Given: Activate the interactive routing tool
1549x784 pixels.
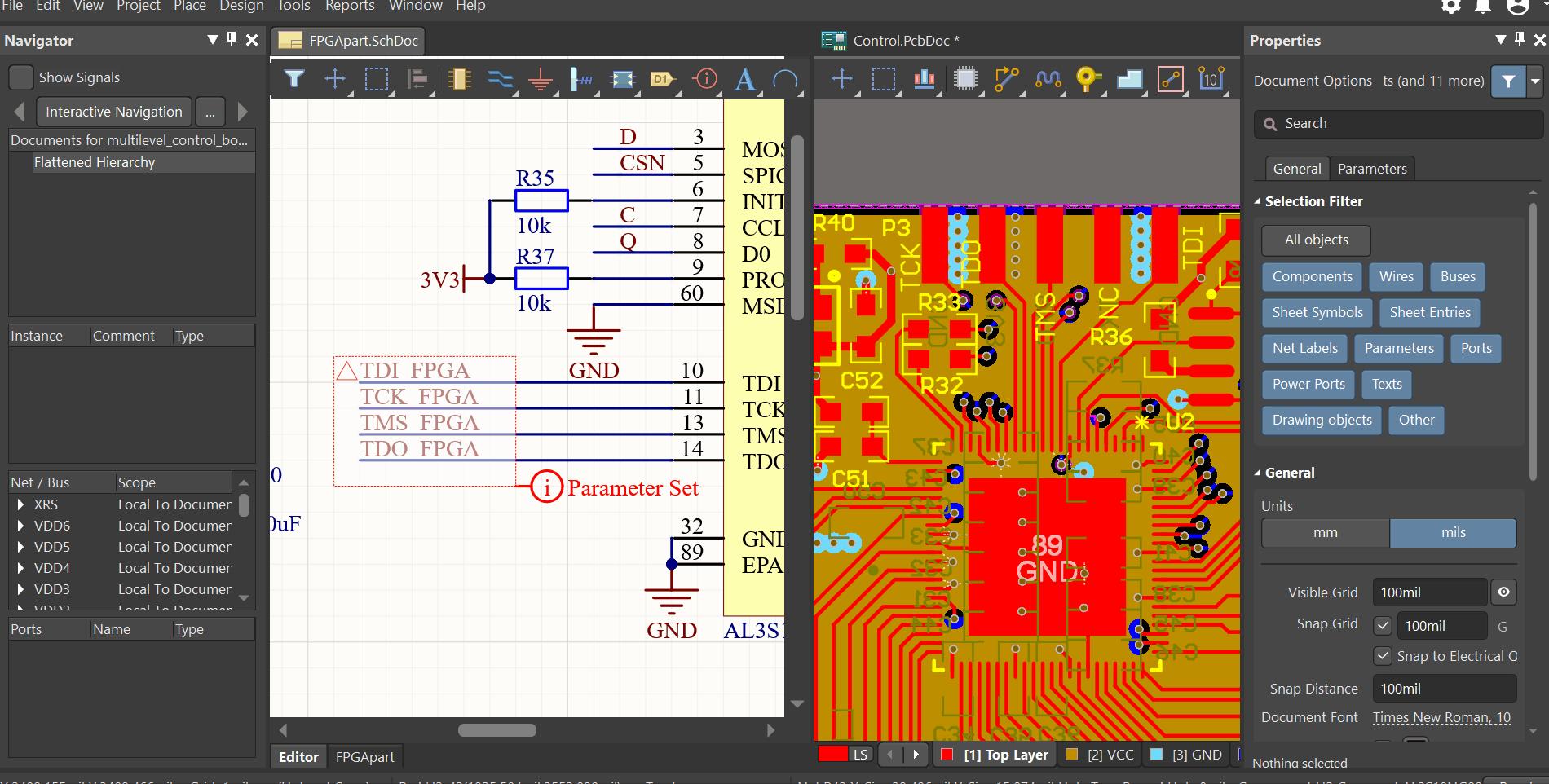Looking at the screenshot, I should coord(1006,79).
